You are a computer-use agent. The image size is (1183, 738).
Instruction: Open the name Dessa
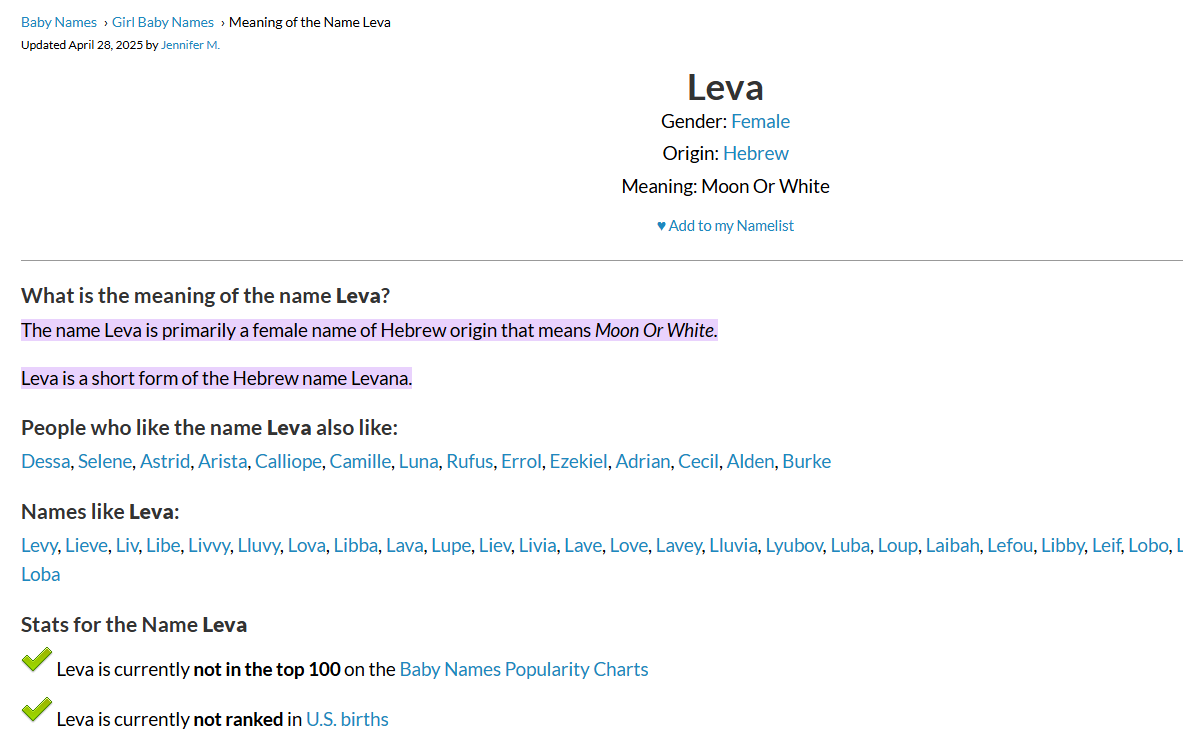pos(45,461)
